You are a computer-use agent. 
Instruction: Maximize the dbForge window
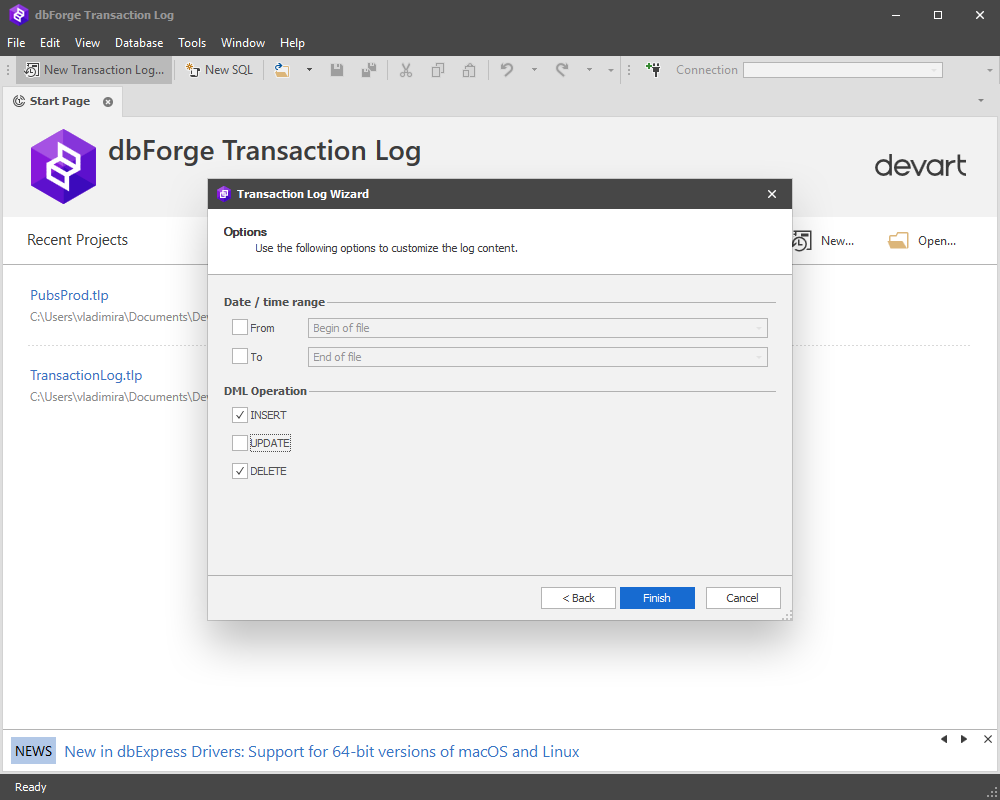938,15
